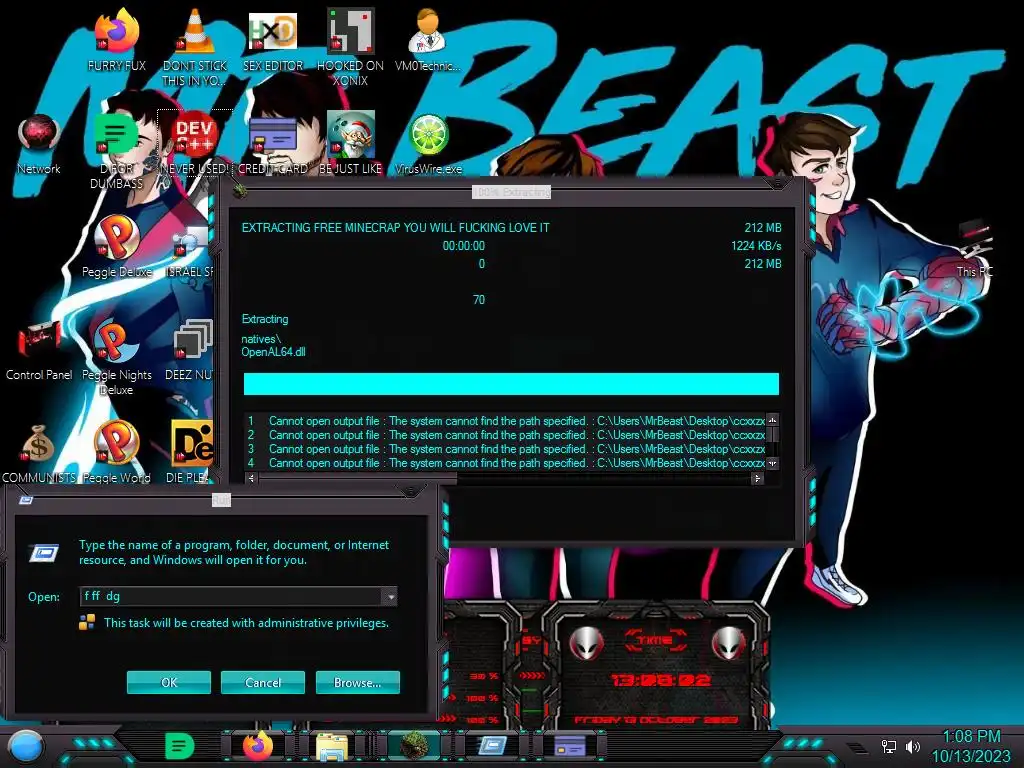Open the This PC desktop icon
This screenshot has width=1024, height=768.
[974, 248]
